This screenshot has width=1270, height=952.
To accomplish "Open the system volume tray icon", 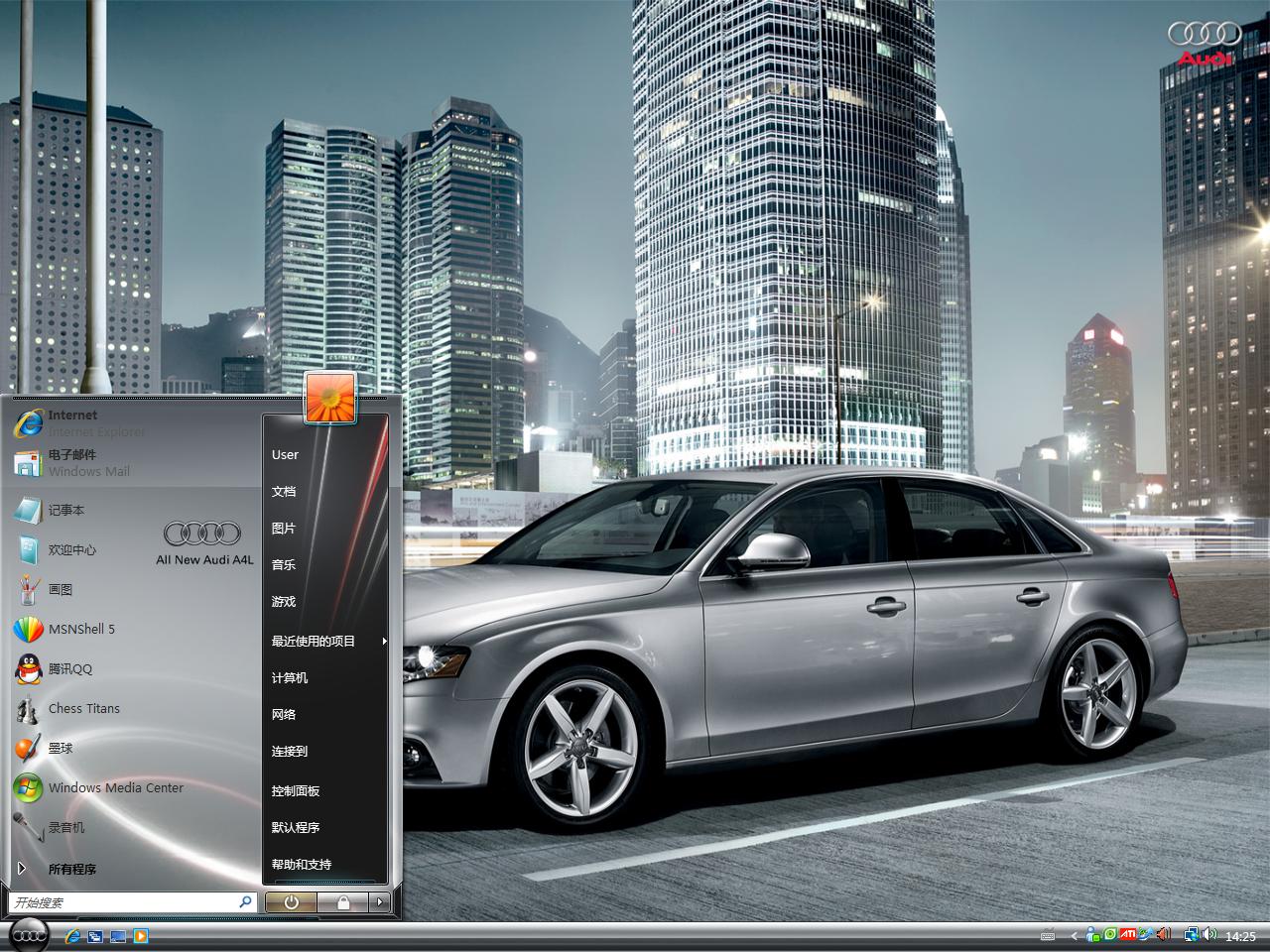I will tap(1208, 935).
